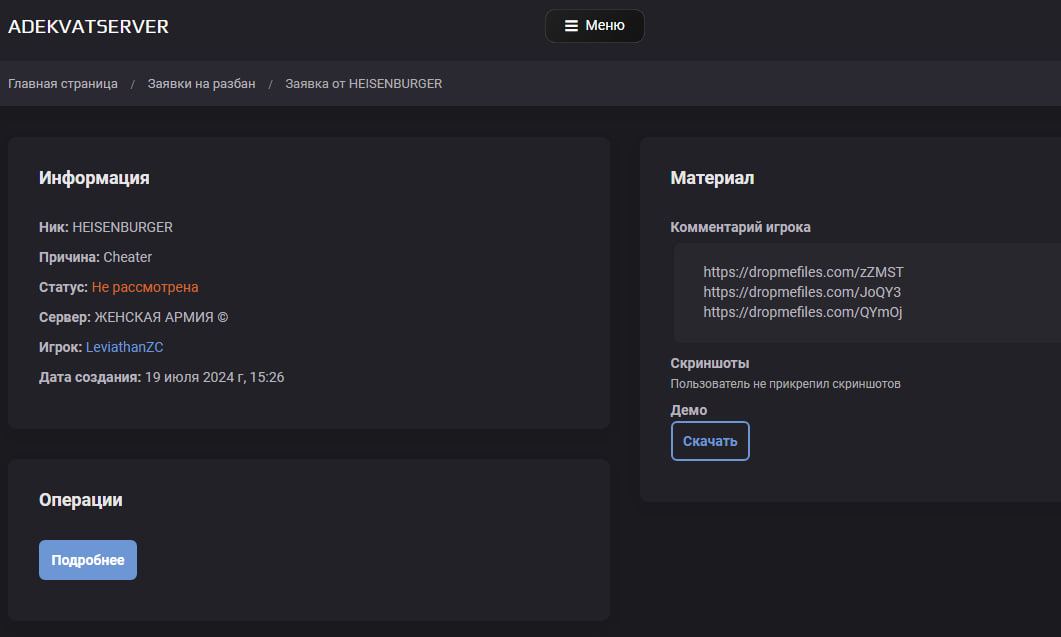The width and height of the screenshot is (1061, 637).
Task: Select the dropmefiles.com/zZMST URL text
Action: coord(803,272)
